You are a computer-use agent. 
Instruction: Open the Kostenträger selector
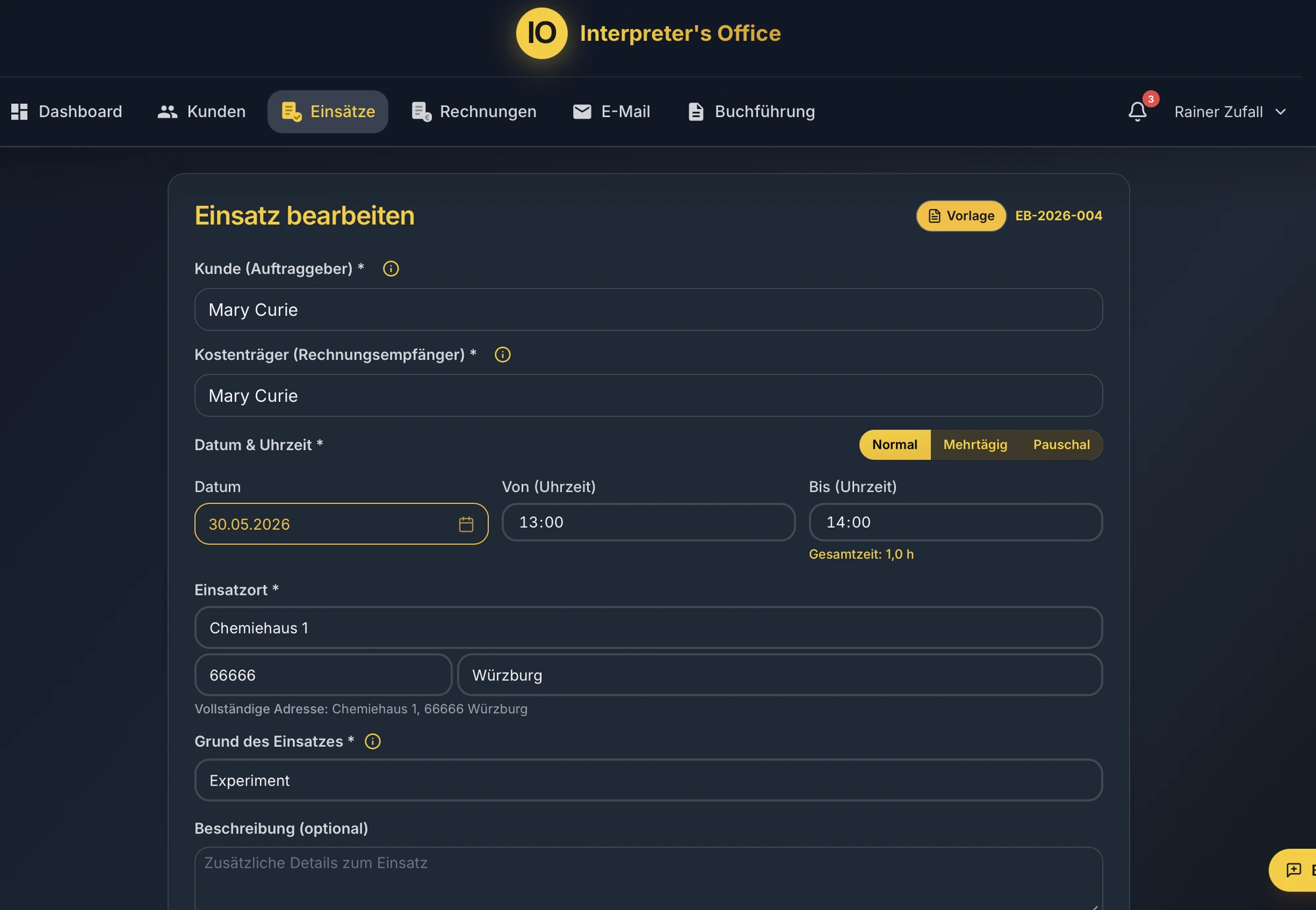[648, 395]
